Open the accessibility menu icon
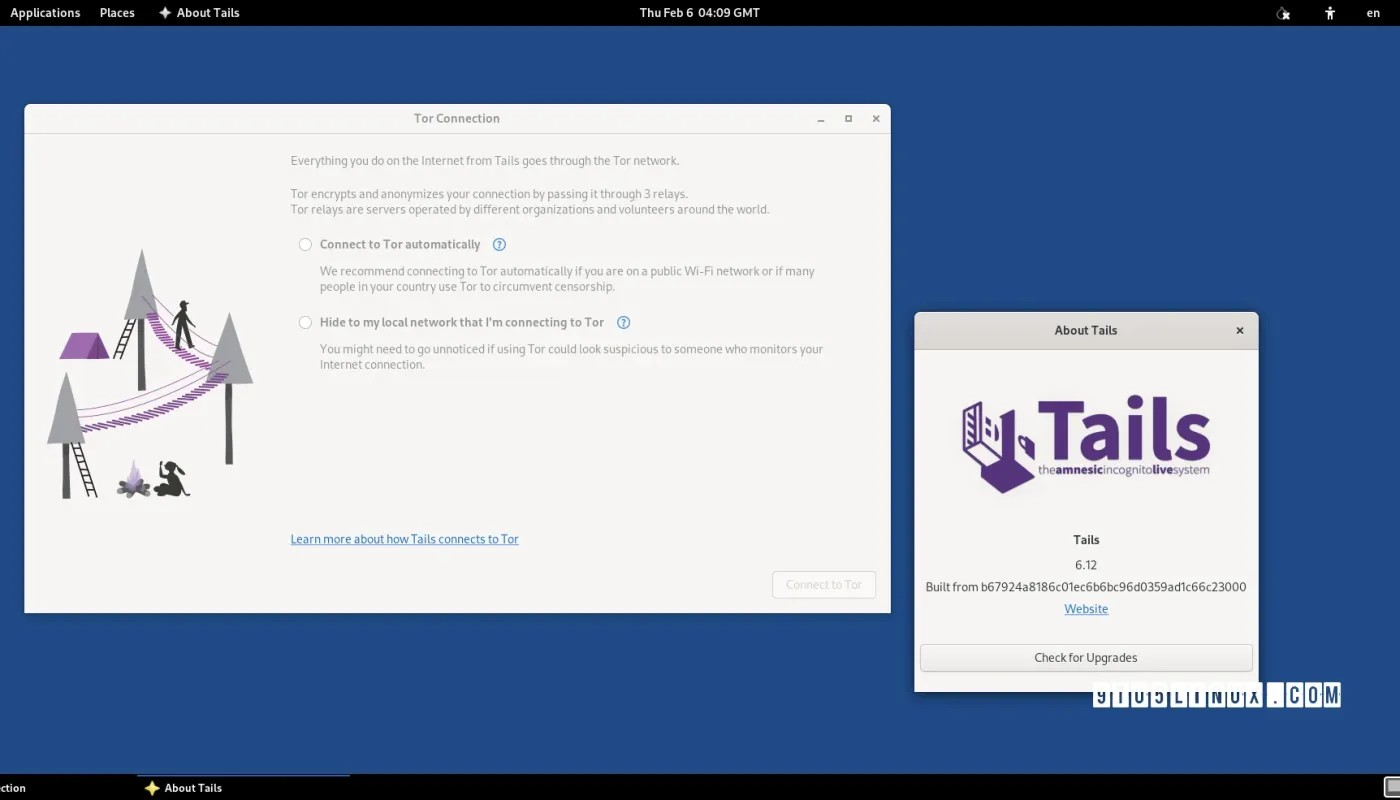1400x800 pixels. [x=1329, y=13]
